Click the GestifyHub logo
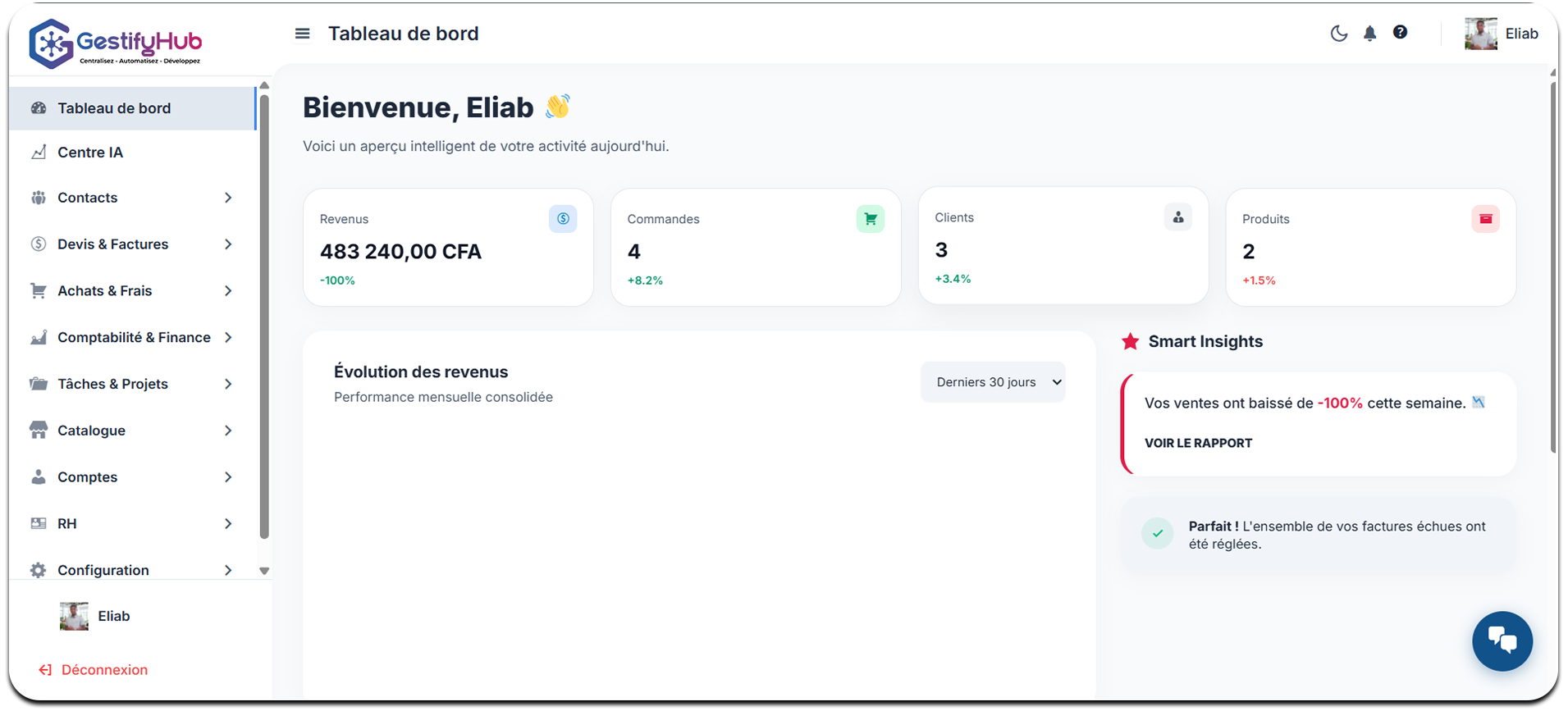The width and height of the screenshot is (1568, 711). pyautogui.click(x=115, y=43)
